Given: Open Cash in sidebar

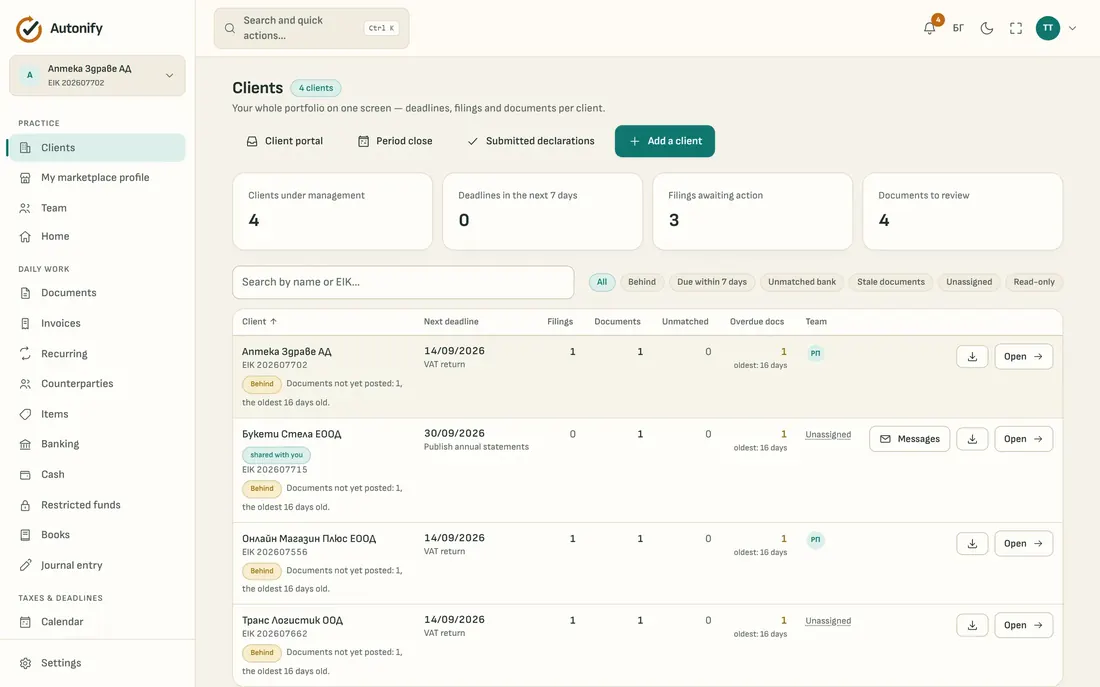Looking at the screenshot, I should click(98, 474).
